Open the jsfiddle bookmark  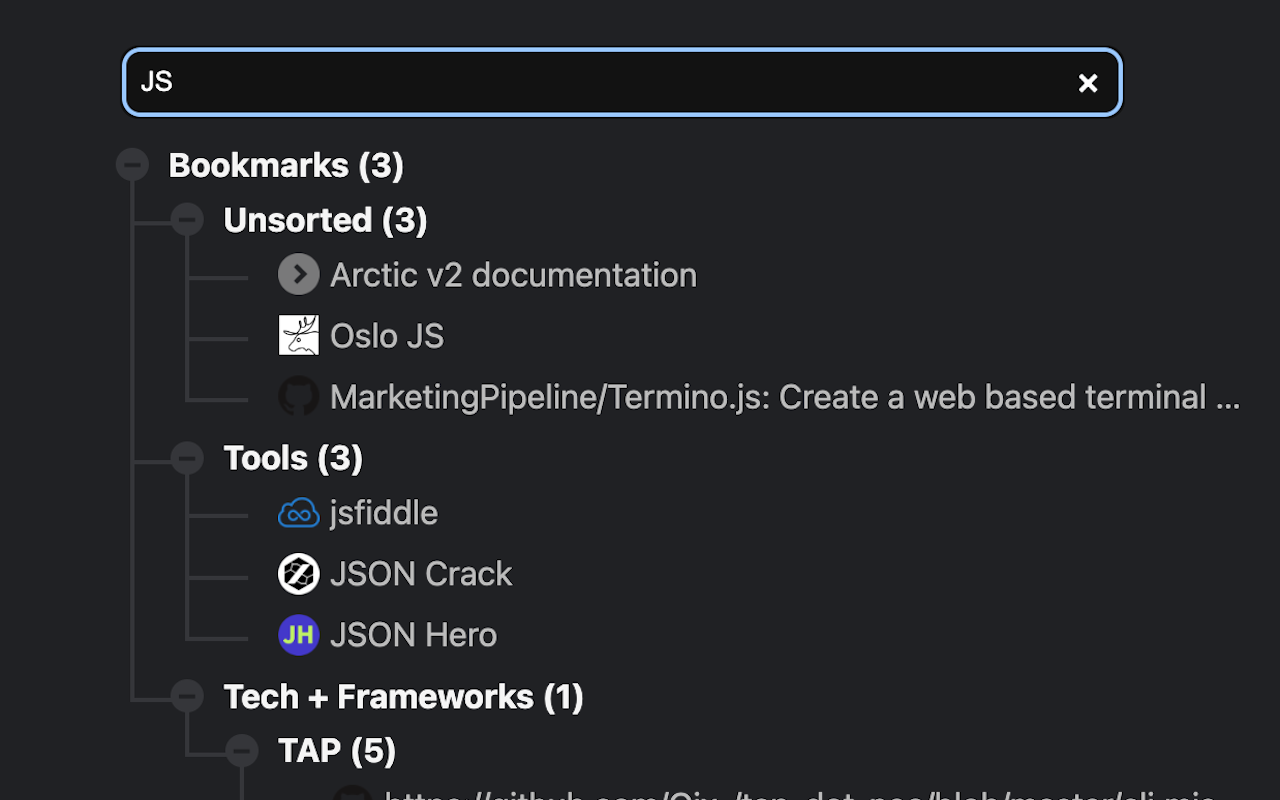[384, 513]
